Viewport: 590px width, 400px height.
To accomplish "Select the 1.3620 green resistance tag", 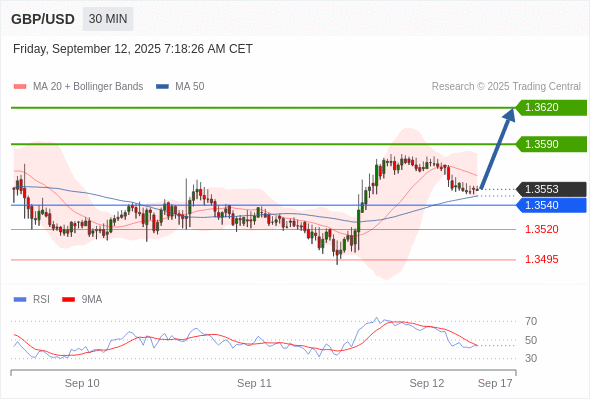I will [551, 108].
